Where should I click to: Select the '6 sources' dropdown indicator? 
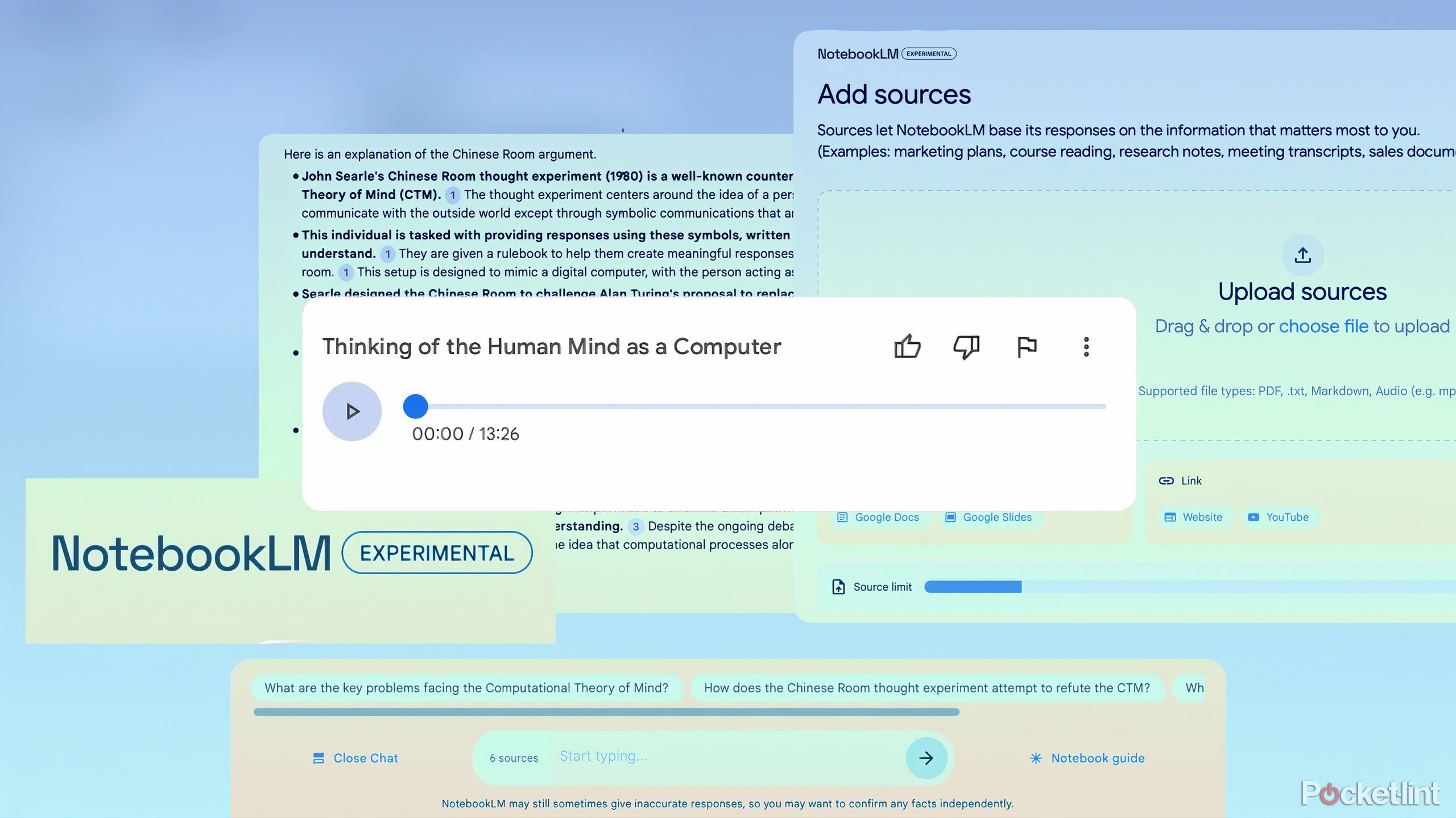[x=513, y=757]
